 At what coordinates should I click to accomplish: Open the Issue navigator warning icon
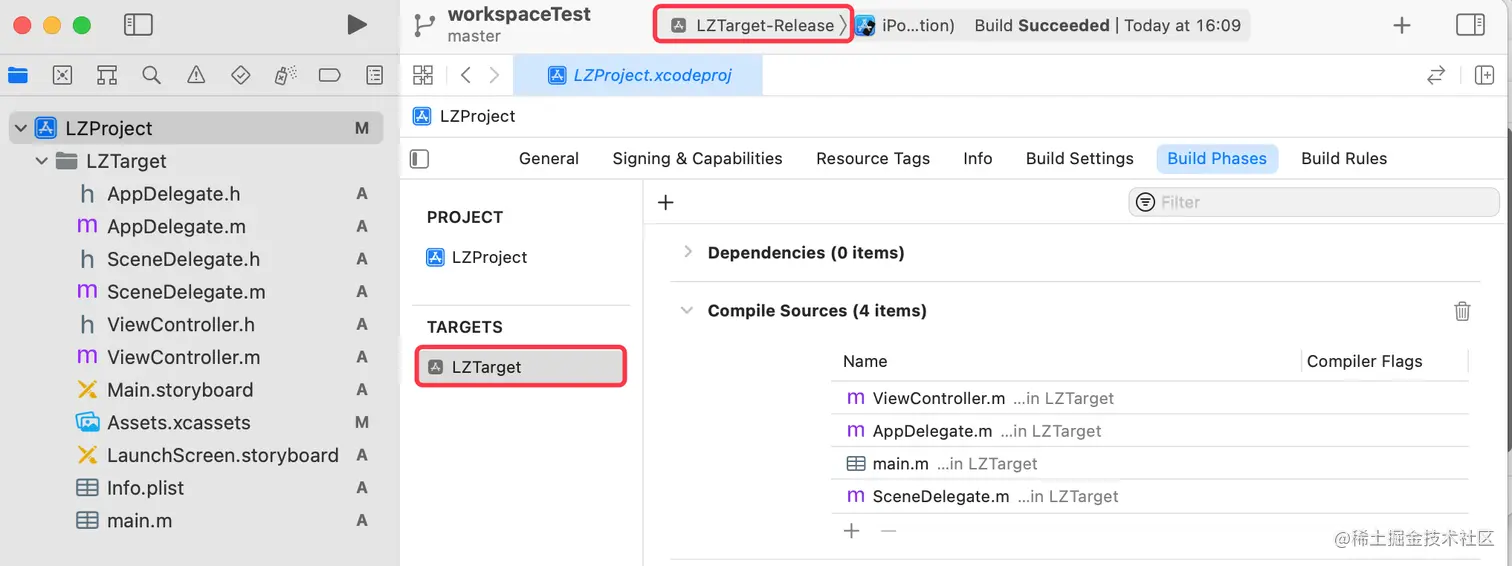pos(196,75)
